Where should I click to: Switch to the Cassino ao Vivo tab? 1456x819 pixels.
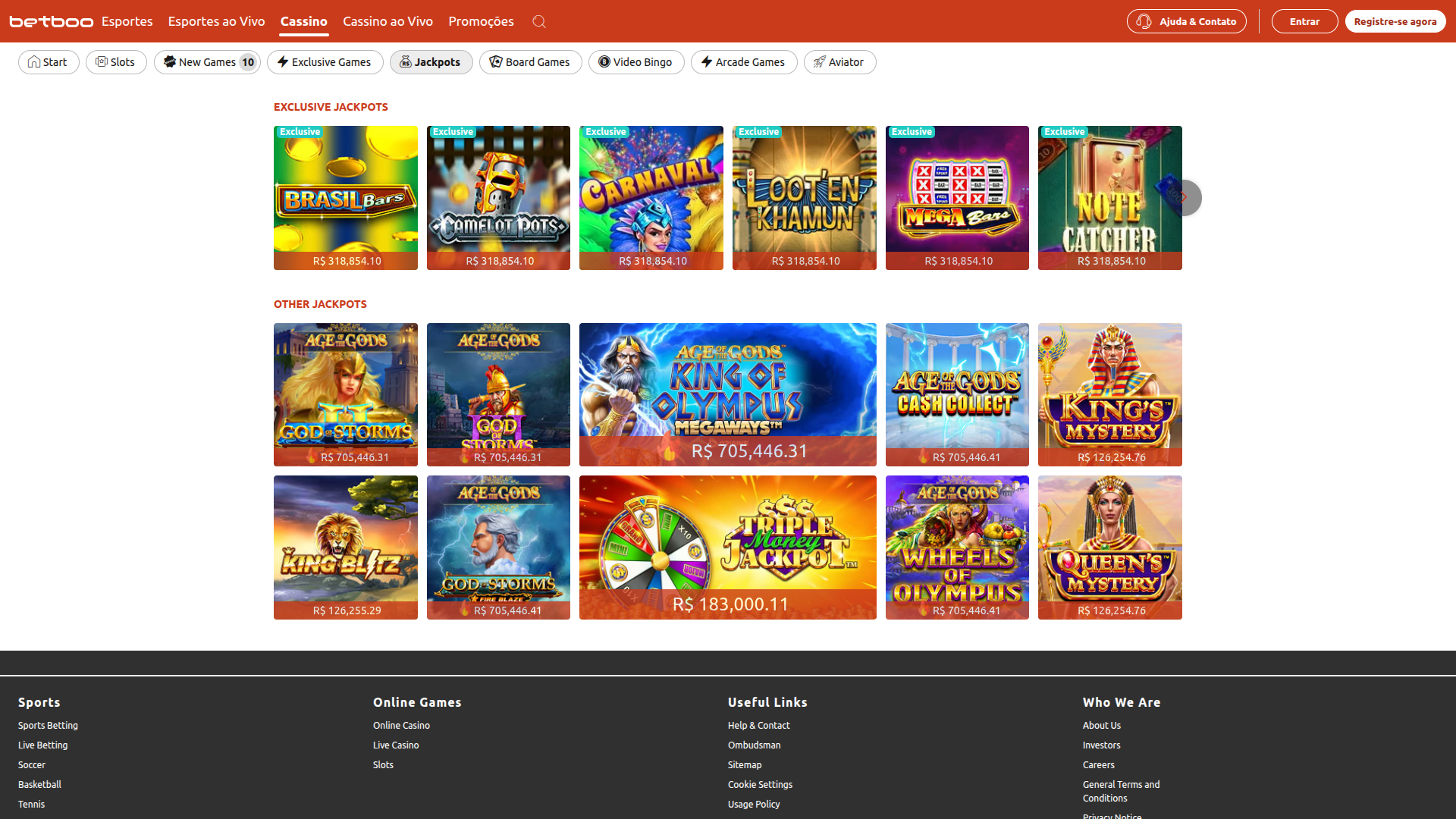pos(388,21)
